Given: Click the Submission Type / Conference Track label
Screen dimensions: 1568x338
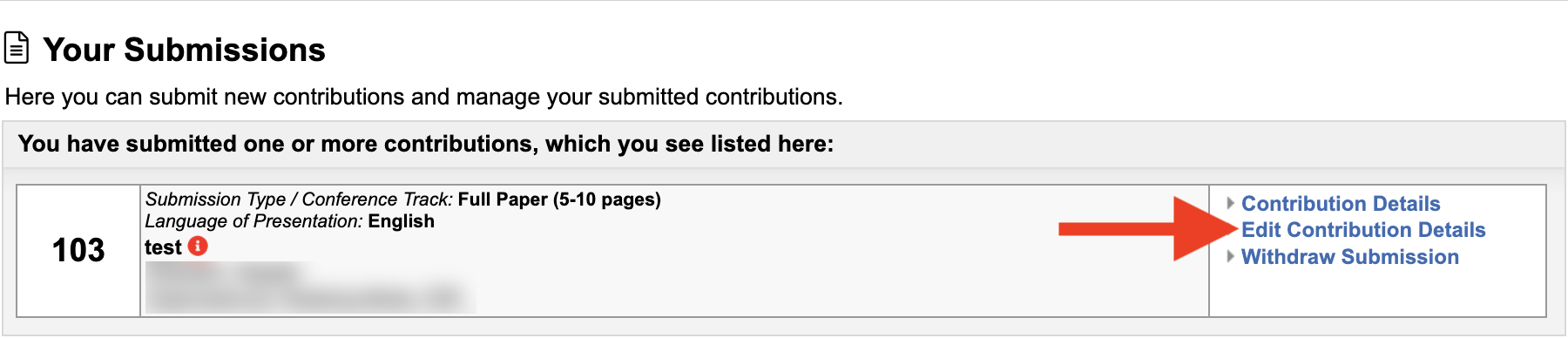Looking at the screenshot, I should click(x=299, y=199).
